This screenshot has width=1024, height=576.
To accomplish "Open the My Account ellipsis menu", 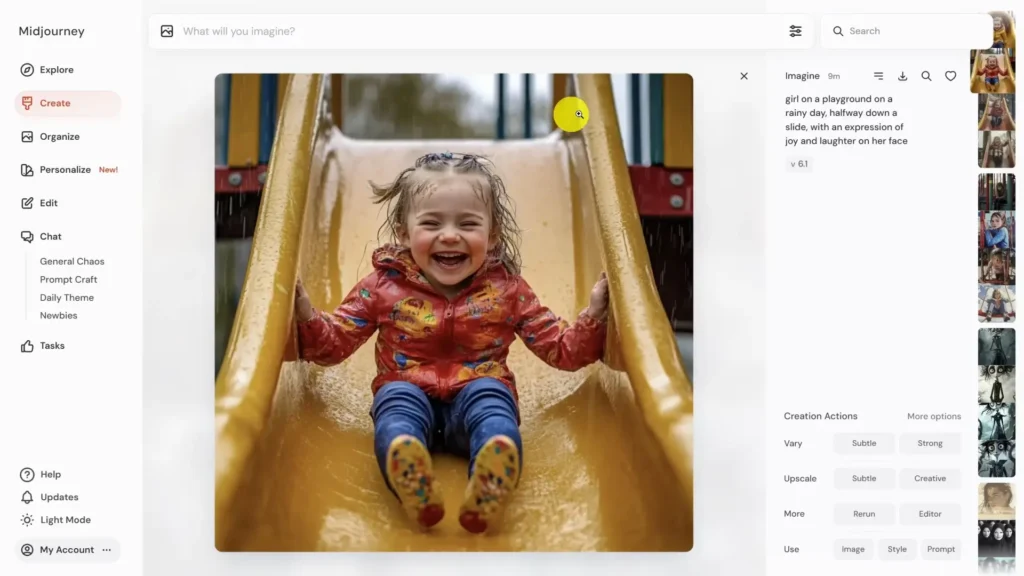I will [x=107, y=550].
